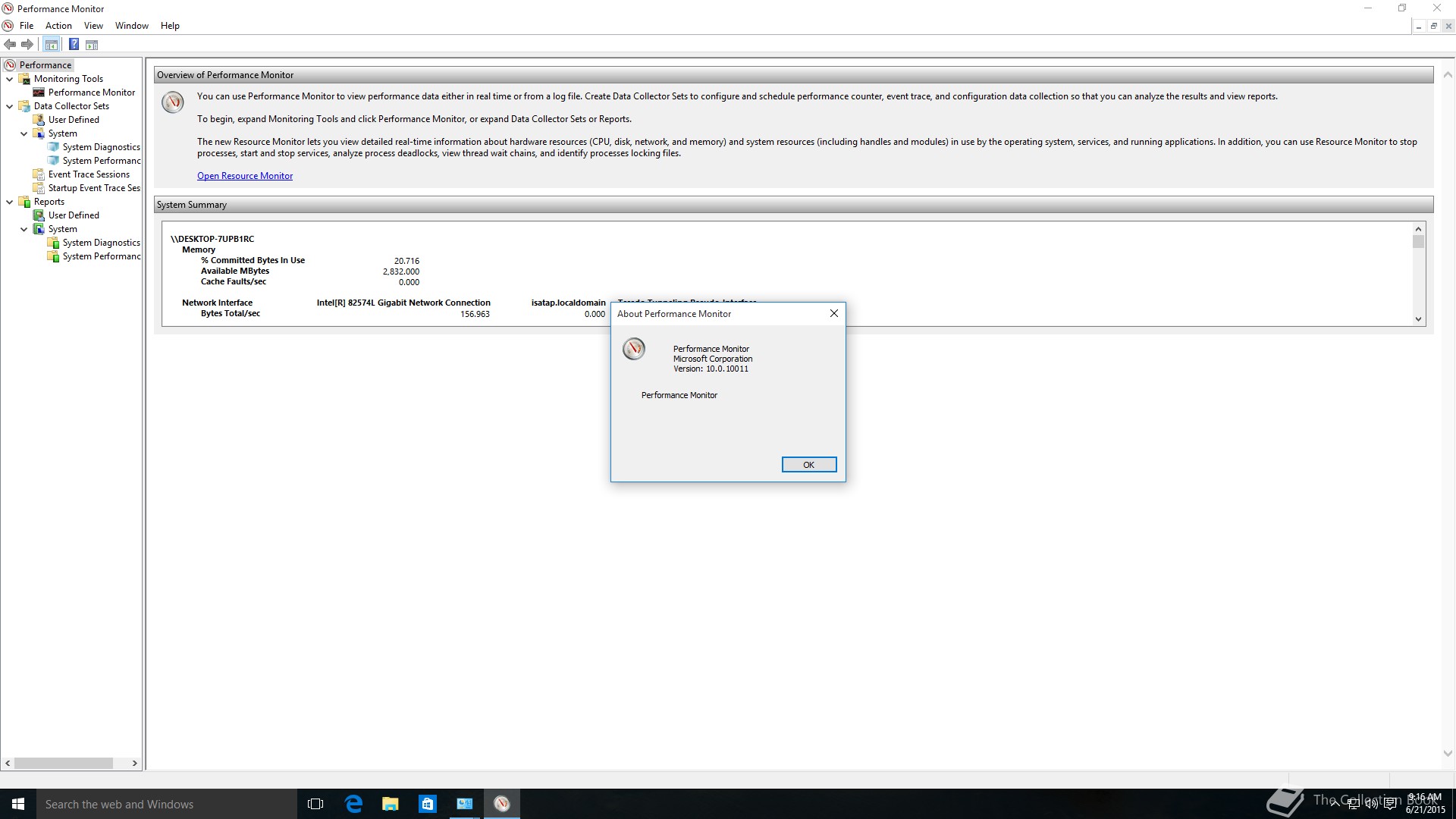Viewport: 1456px width, 819px height.
Task: Click the Back arrow toolbar icon
Action: click(10, 45)
